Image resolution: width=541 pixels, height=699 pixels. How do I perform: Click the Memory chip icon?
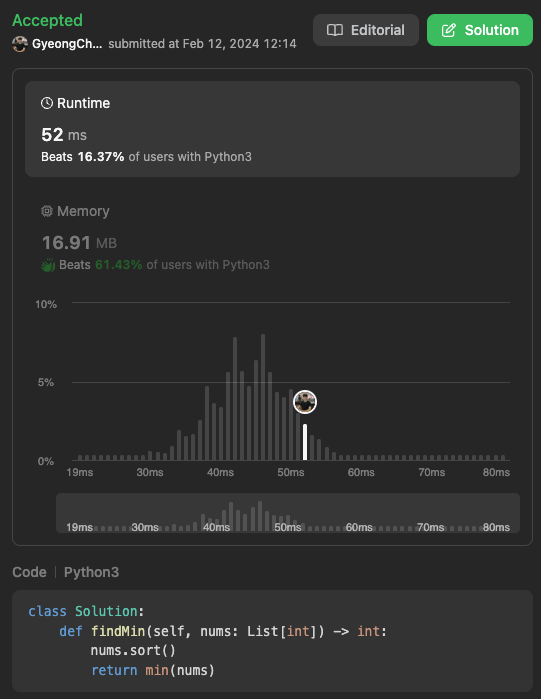coord(47,211)
